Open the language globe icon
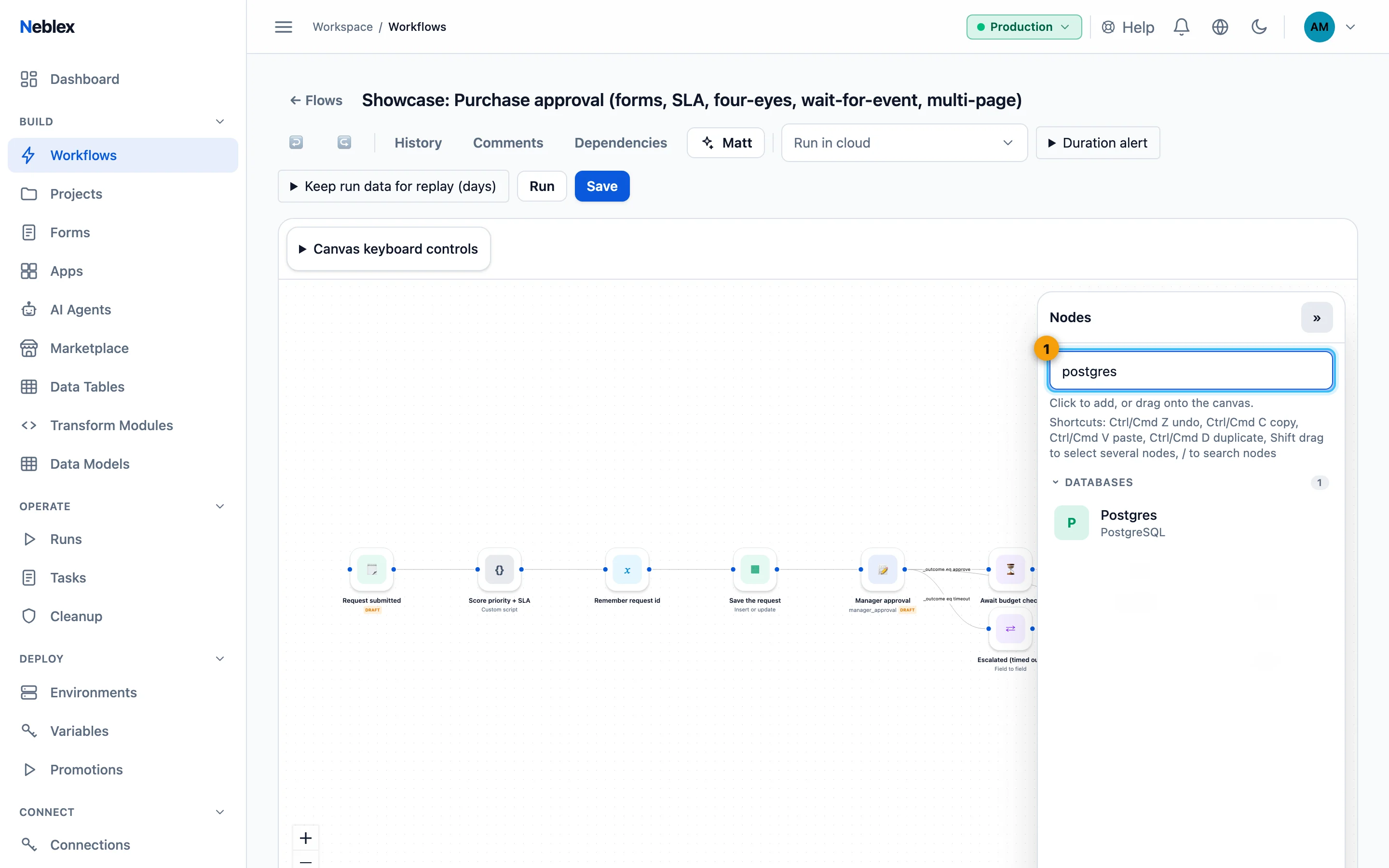 click(1220, 27)
